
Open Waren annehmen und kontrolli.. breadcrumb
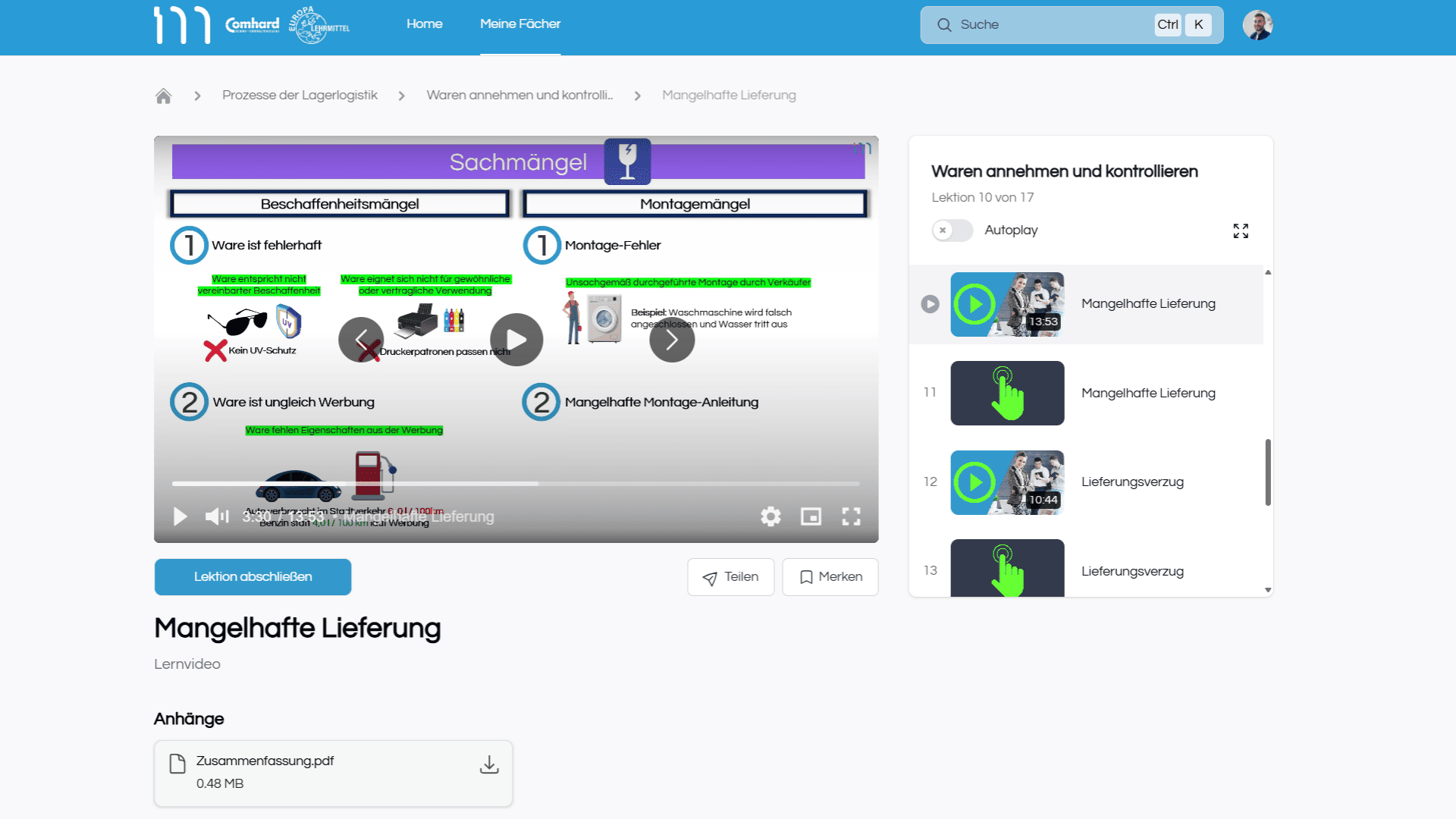[x=519, y=96]
